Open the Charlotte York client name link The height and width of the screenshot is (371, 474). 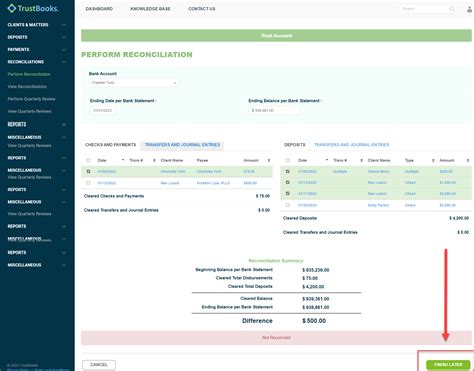click(173, 171)
